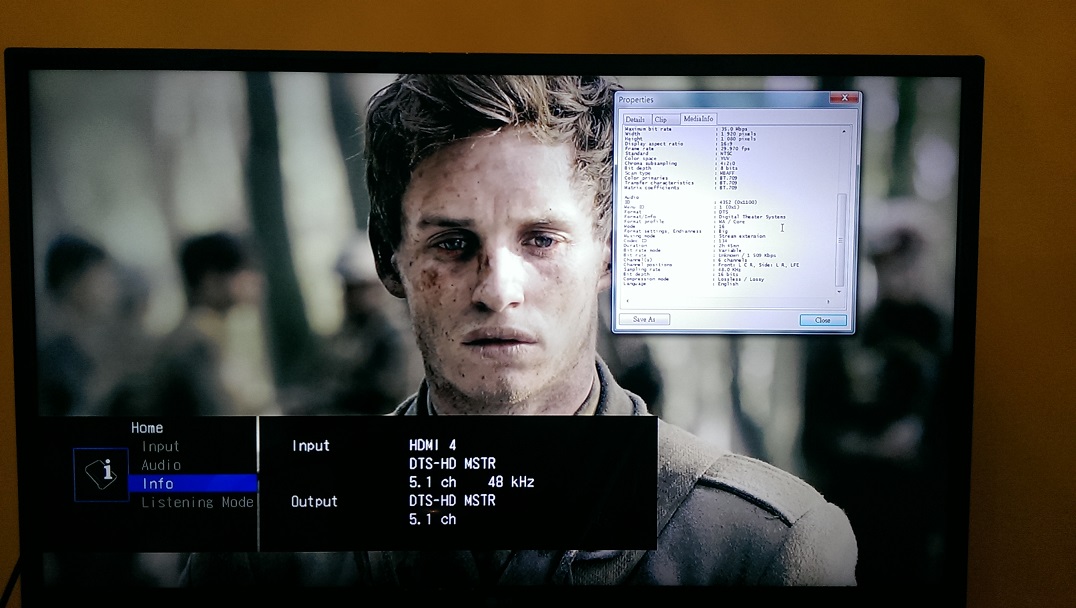Close the Properties dialog with the red X
Image resolution: width=1076 pixels, height=608 pixels.
click(x=843, y=98)
